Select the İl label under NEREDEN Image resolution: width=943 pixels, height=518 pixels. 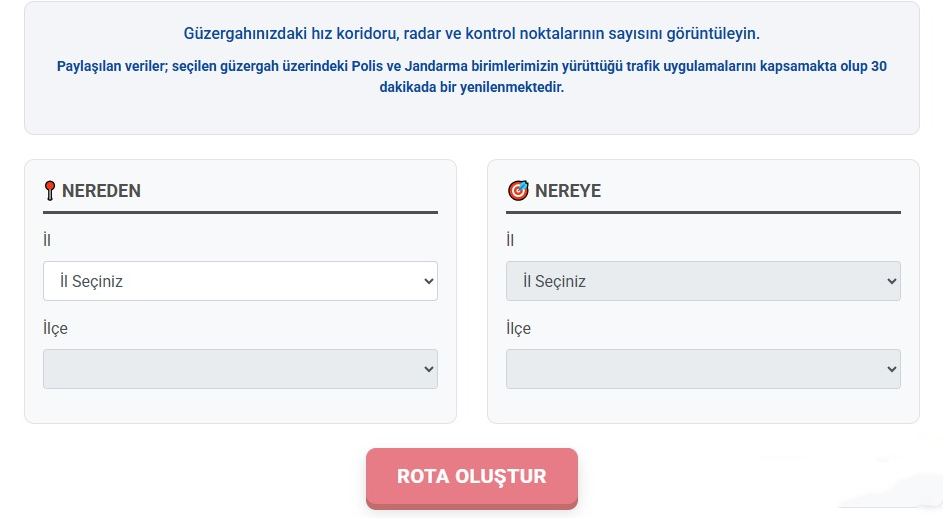47,241
